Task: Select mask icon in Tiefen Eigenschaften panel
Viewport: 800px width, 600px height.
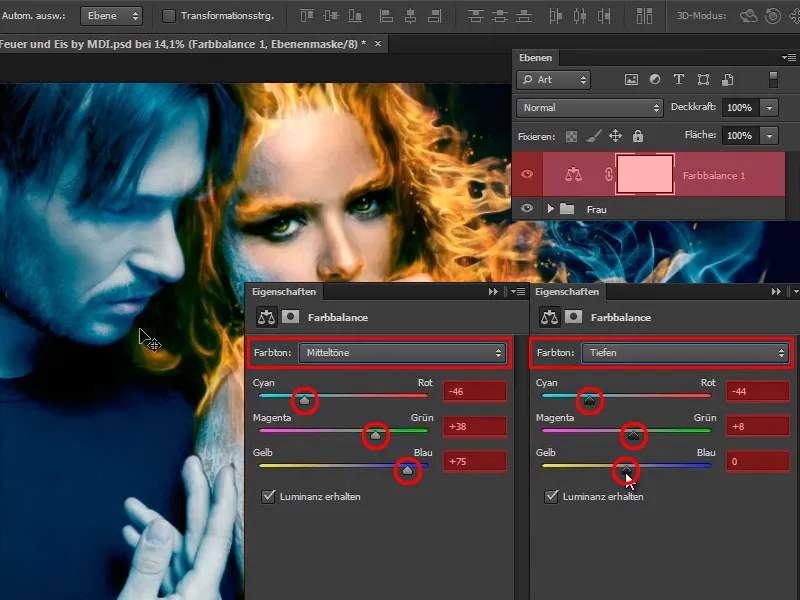Action: click(x=573, y=317)
